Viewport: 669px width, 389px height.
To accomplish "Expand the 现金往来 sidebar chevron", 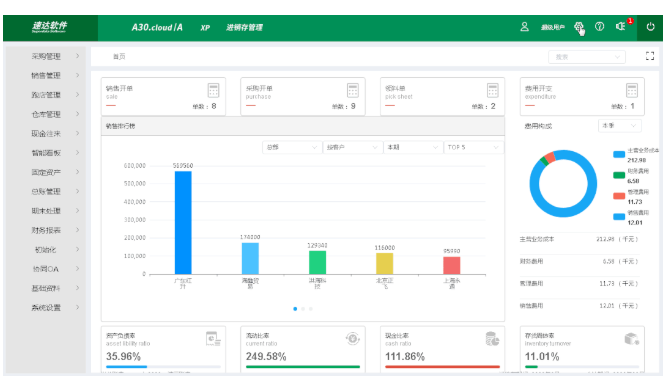I will [x=77, y=133].
